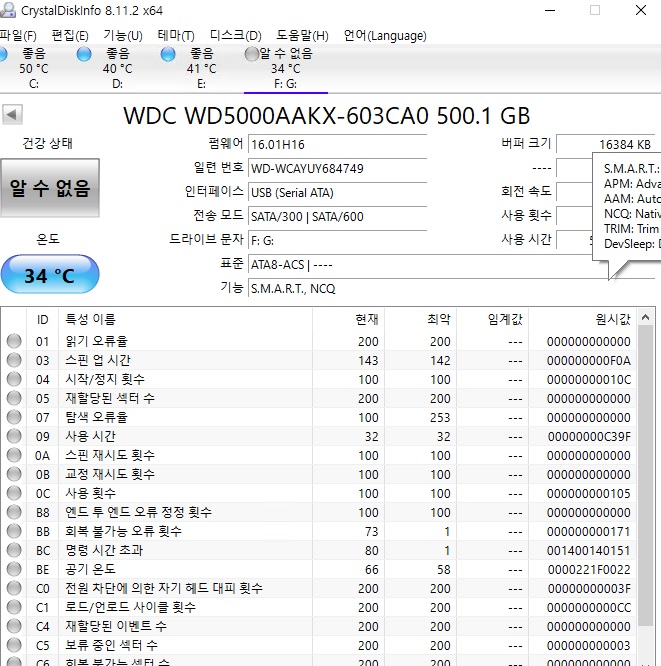Viewport: 661px width, 666px height.
Task: Open the 테마(T) menu
Action: pos(175,36)
